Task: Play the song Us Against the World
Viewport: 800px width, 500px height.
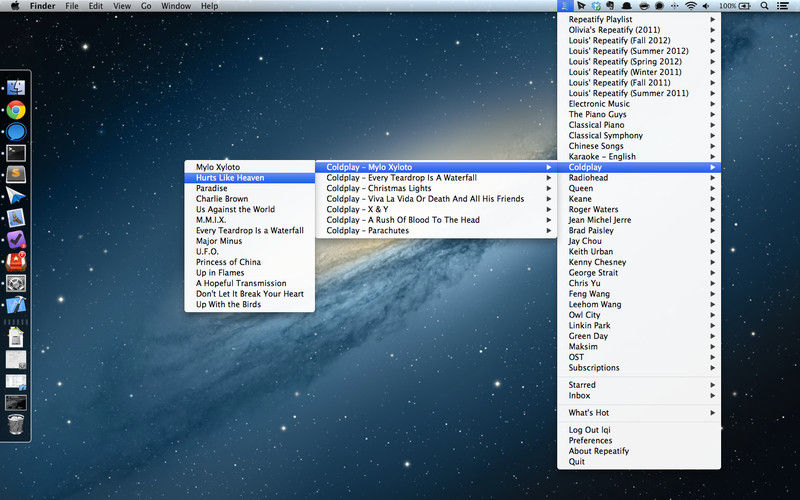Action: 249,209
